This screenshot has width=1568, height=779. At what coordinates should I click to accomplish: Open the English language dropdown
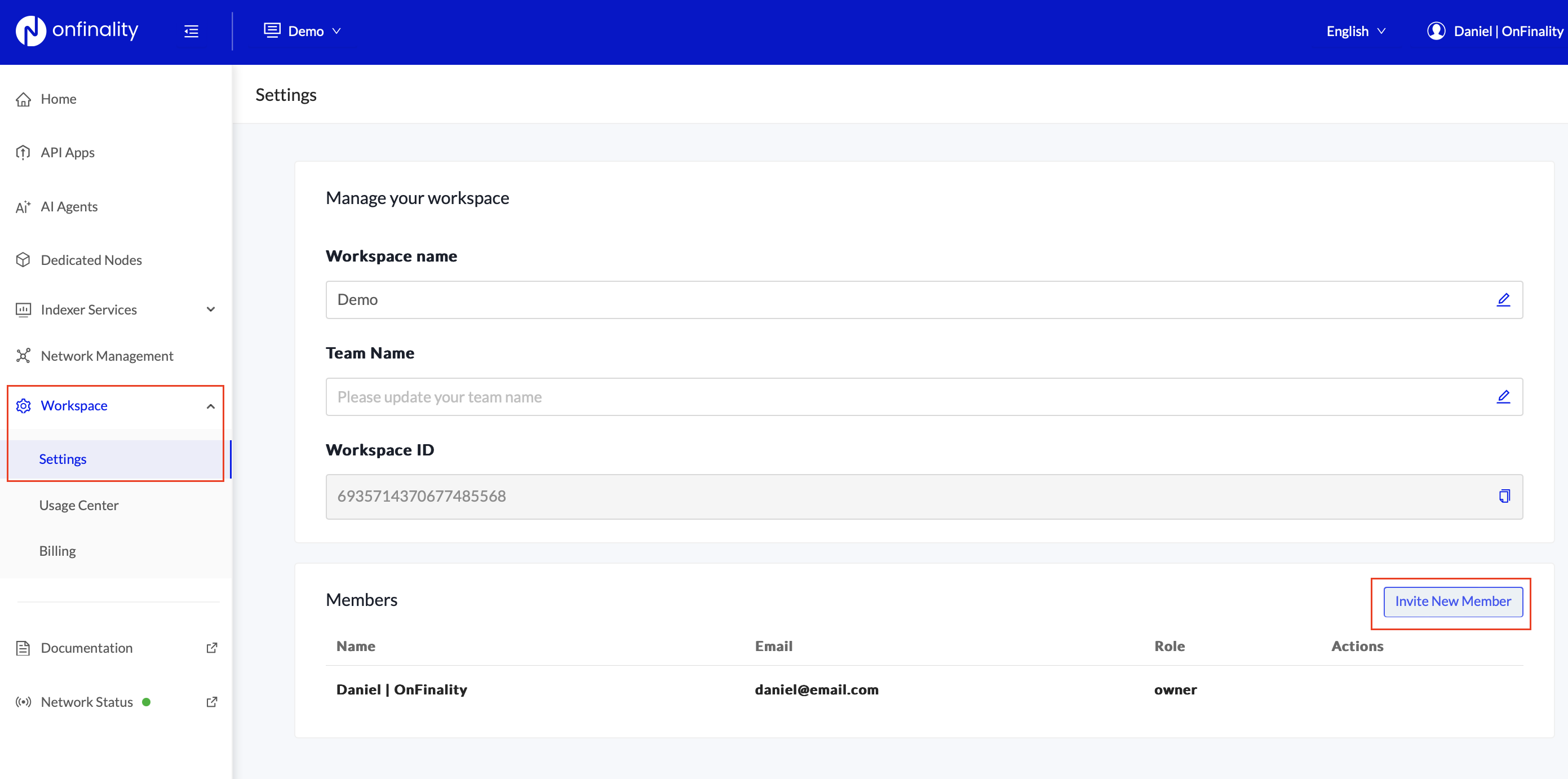[x=1354, y=31]
